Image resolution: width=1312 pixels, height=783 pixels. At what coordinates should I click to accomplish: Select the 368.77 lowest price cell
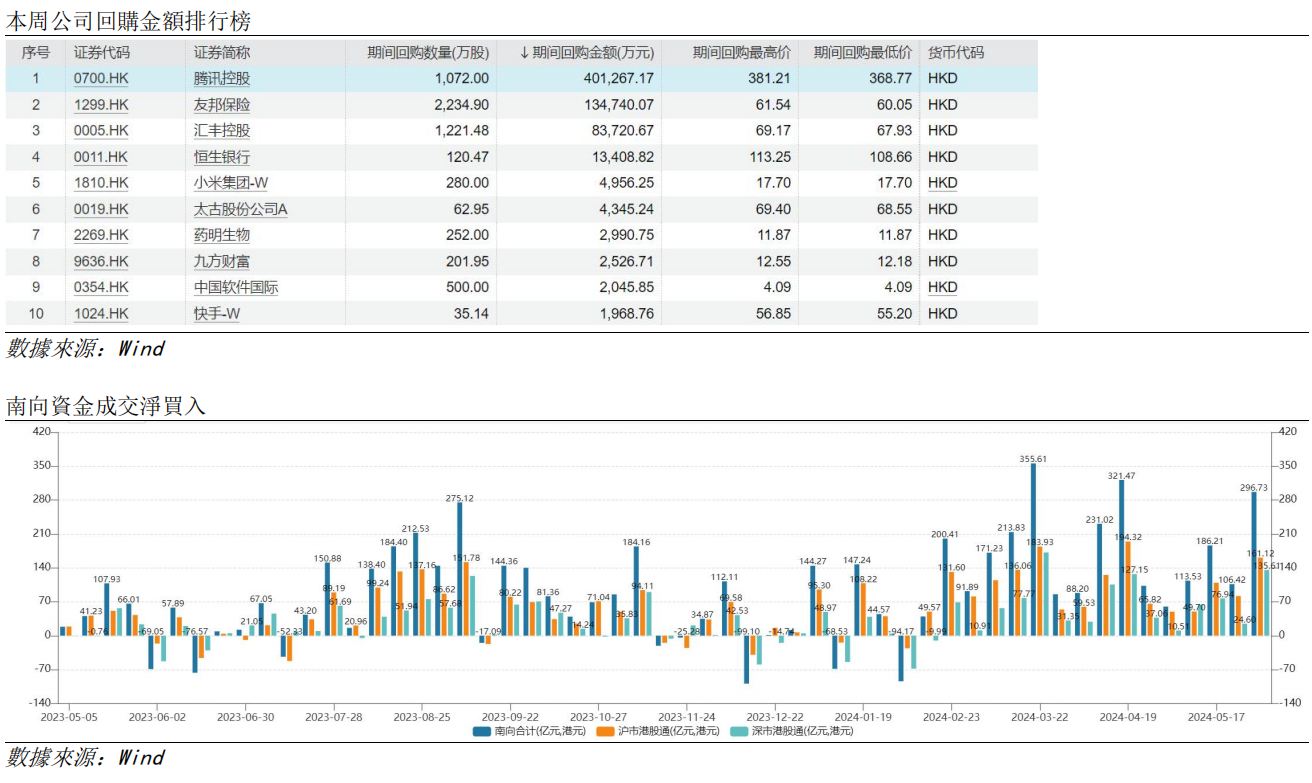[x=889, y=78]
